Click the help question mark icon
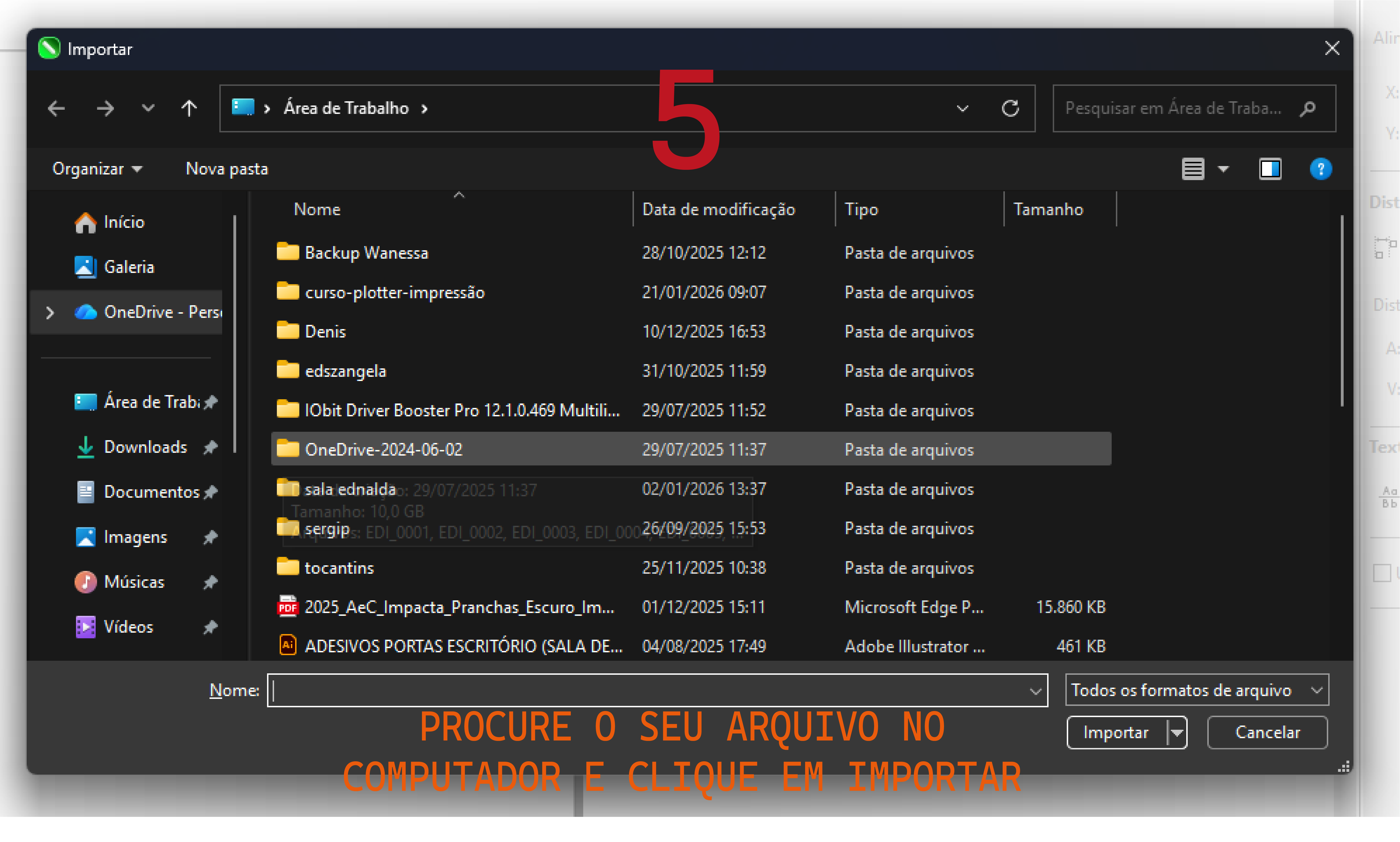Screen dimensions: 1400x842 click(x=1321, y=168)
